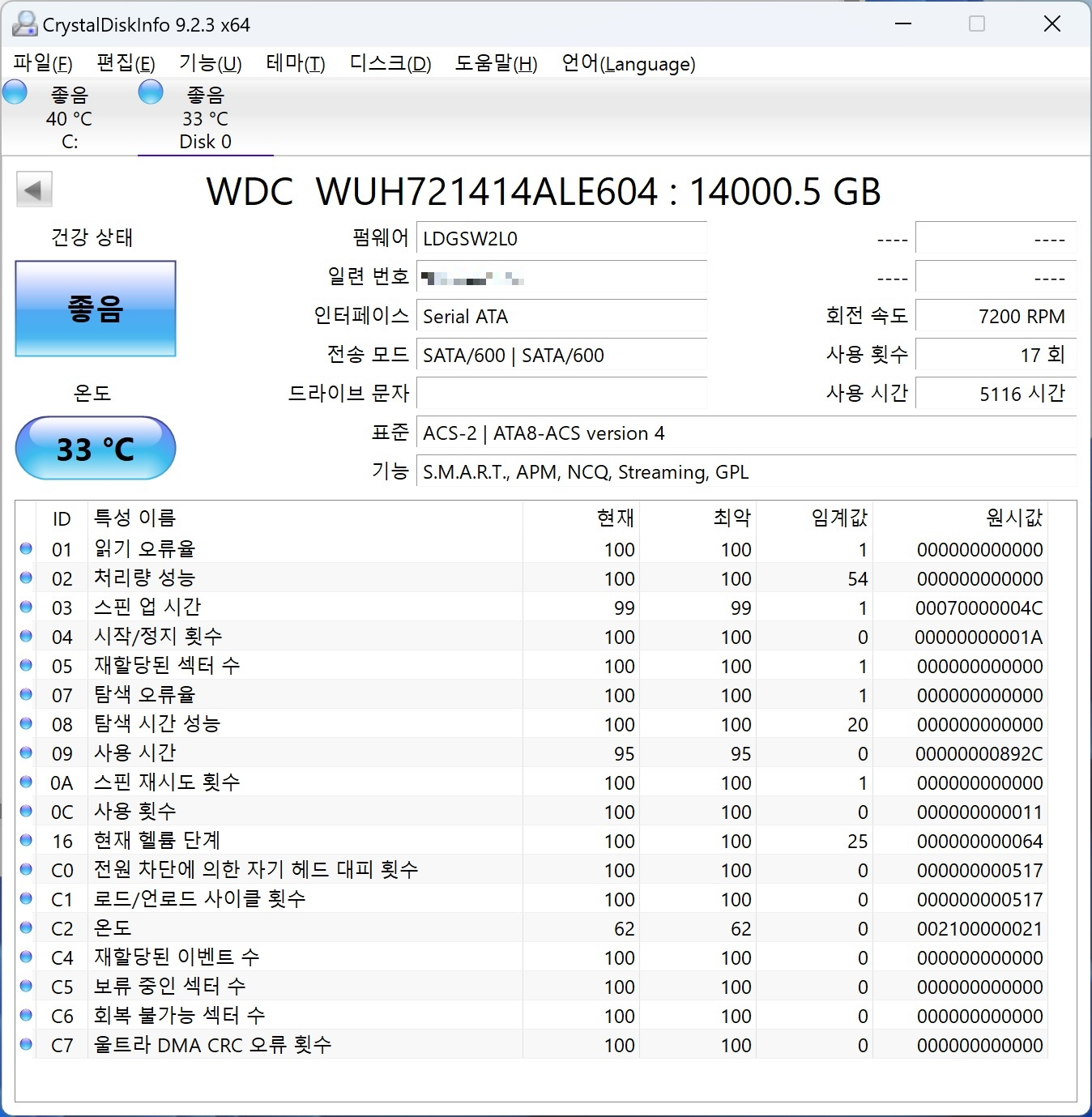Select the C: drive tab at 40 °C
1092x1117 pixels.
click(x=69, y=117)
